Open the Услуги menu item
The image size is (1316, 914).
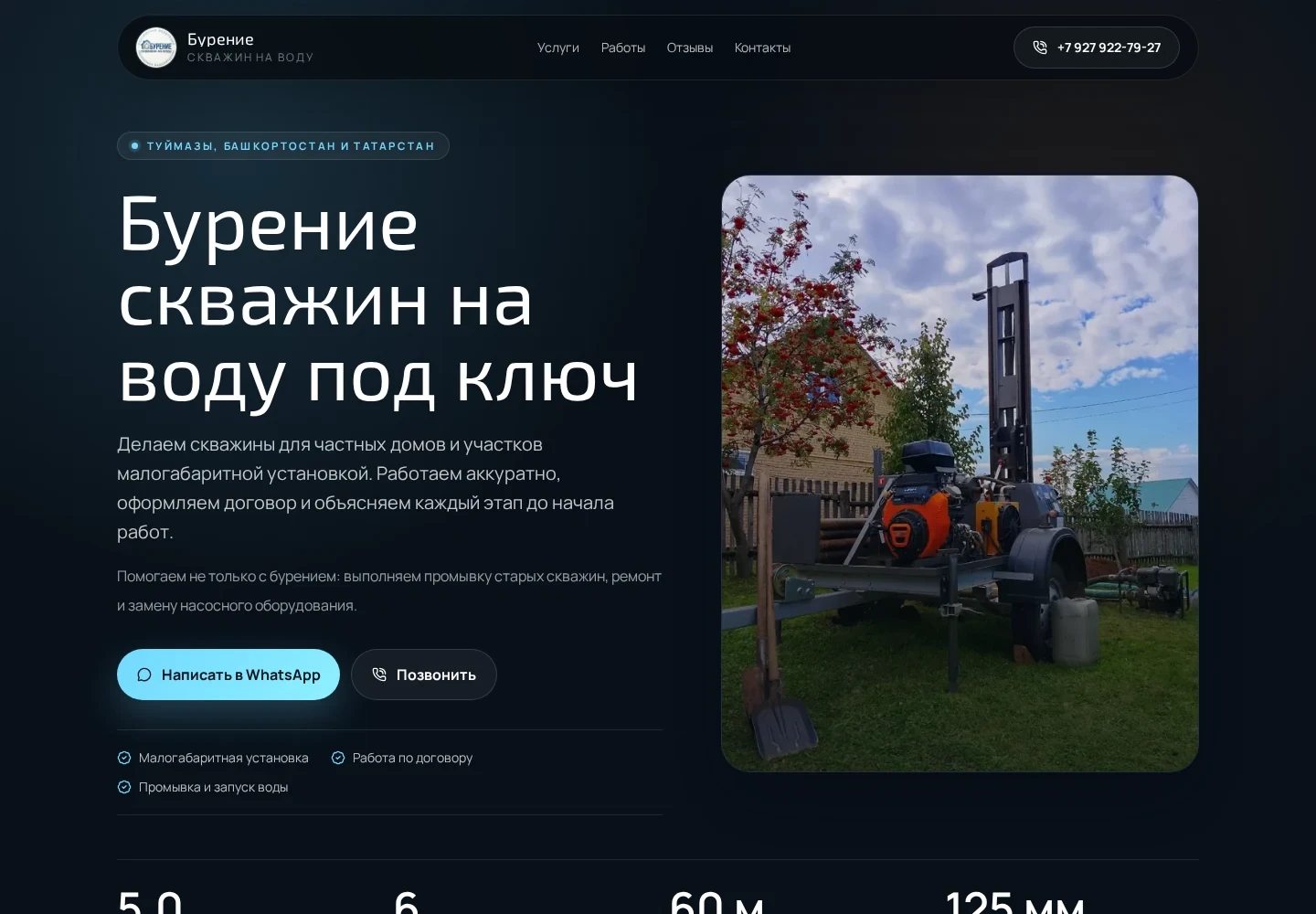coord(558,48)
